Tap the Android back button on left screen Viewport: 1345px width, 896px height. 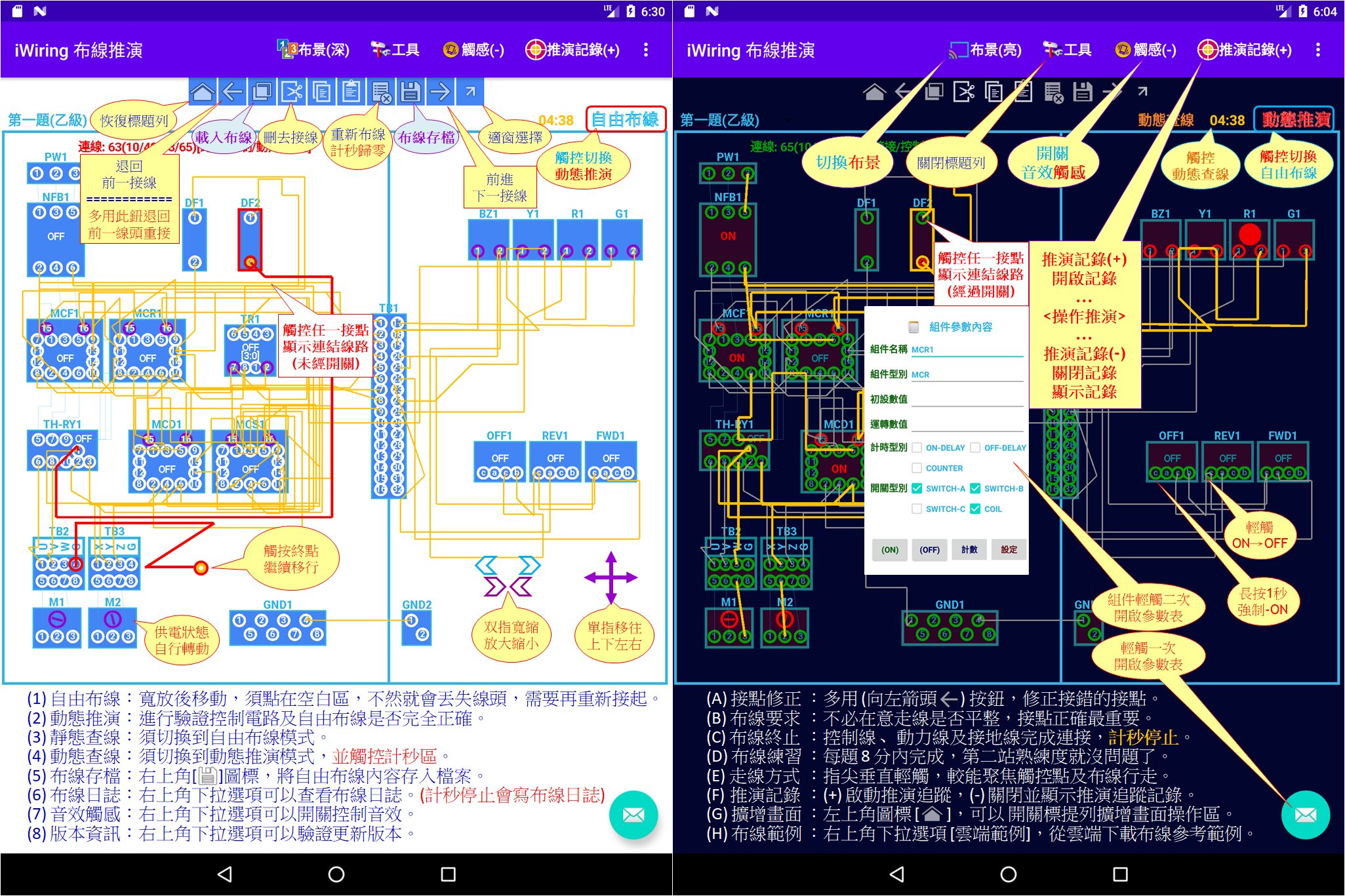tap(225, 874)
